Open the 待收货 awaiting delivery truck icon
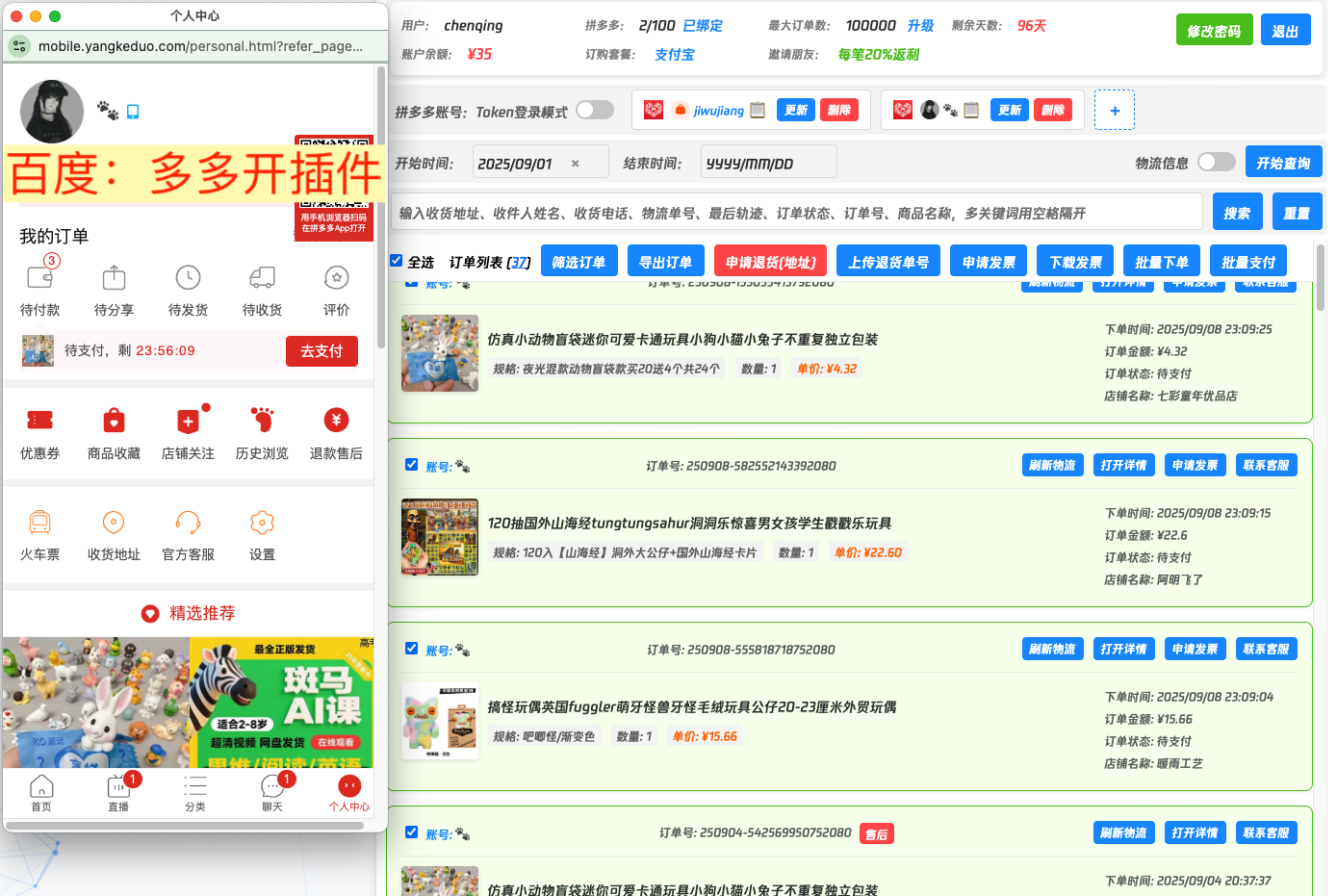 [262, 278]
